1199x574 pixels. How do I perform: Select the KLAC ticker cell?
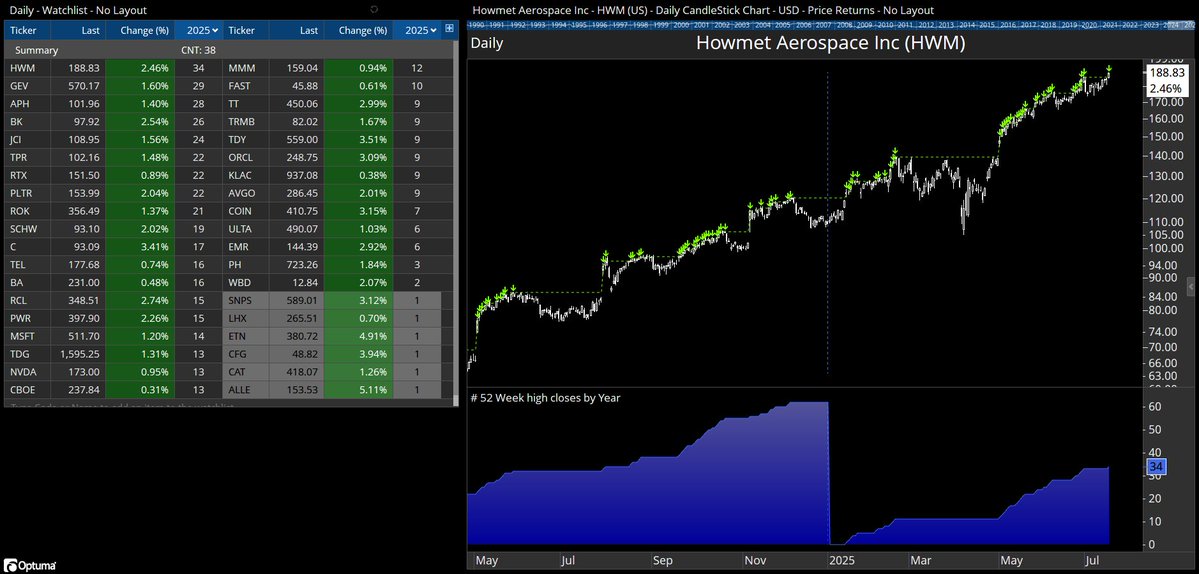[x=246, y=175]
